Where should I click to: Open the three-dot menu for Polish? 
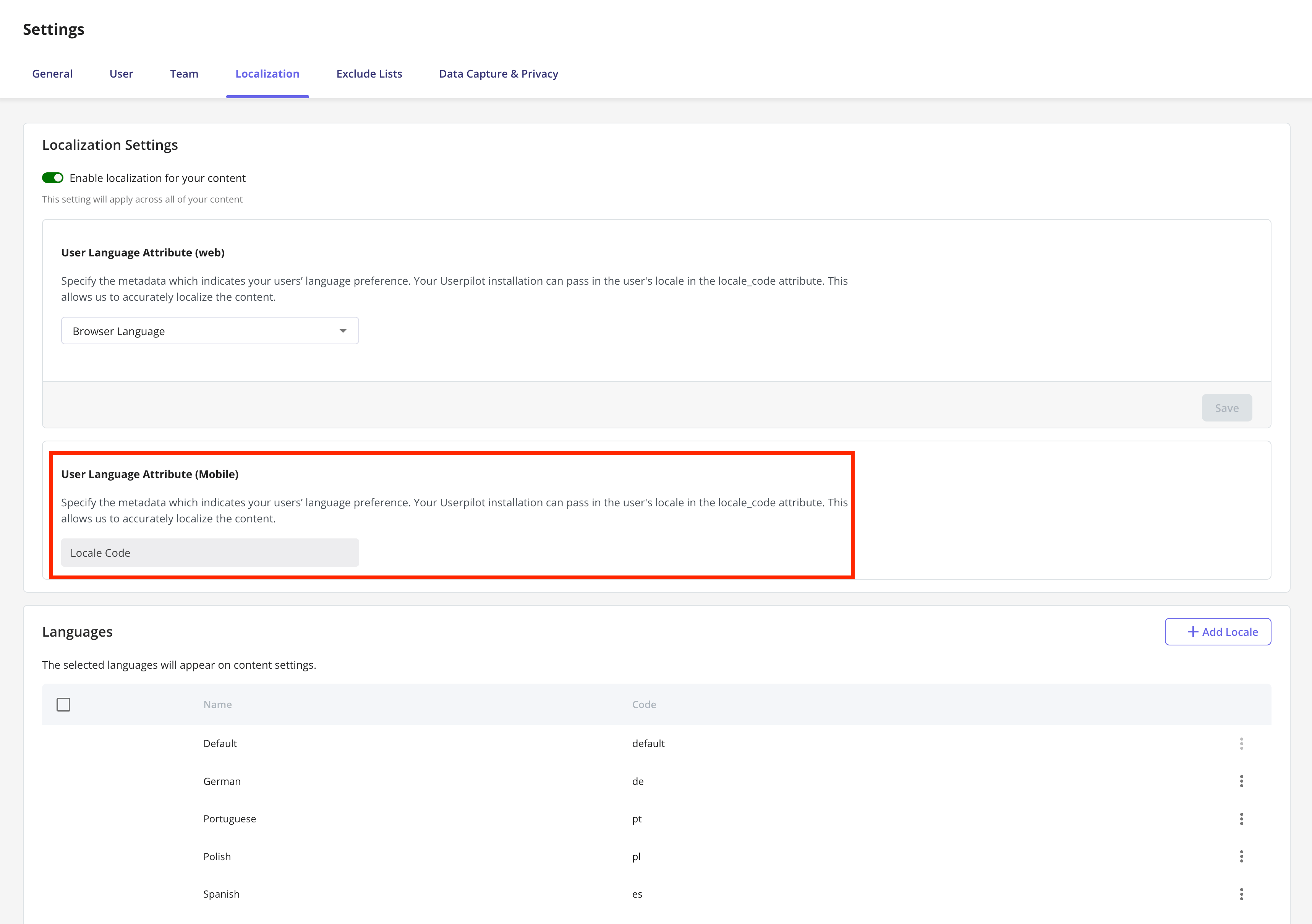click(1241, 857)
